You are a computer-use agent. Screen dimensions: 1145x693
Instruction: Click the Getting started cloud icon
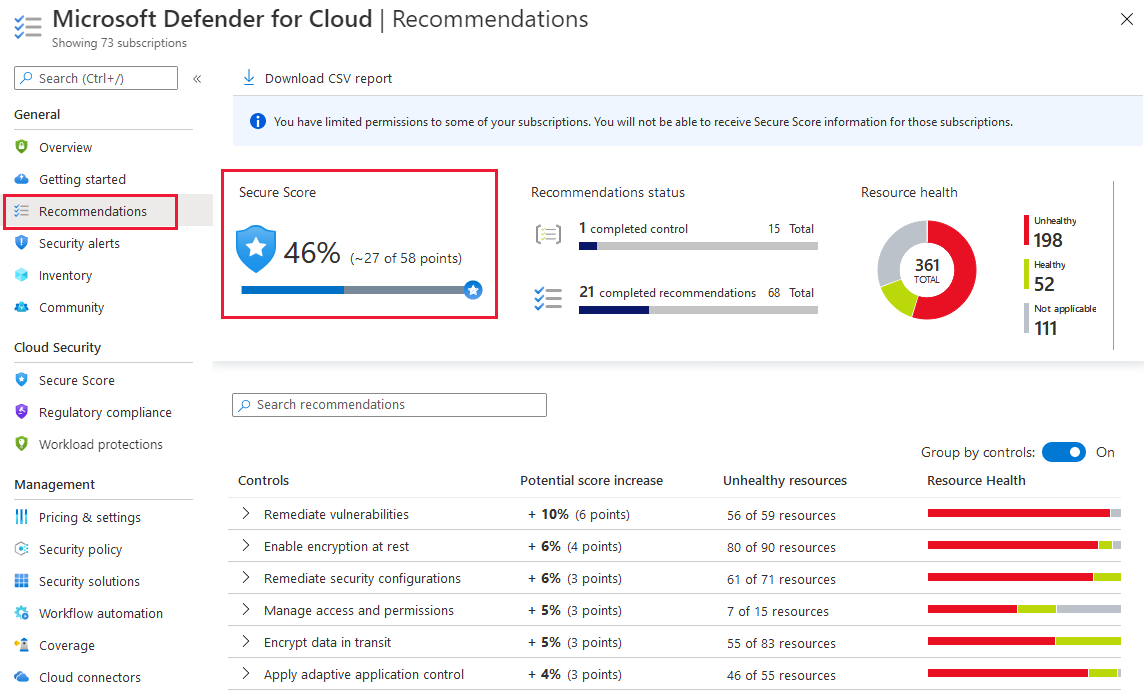(x=21, y=179)
